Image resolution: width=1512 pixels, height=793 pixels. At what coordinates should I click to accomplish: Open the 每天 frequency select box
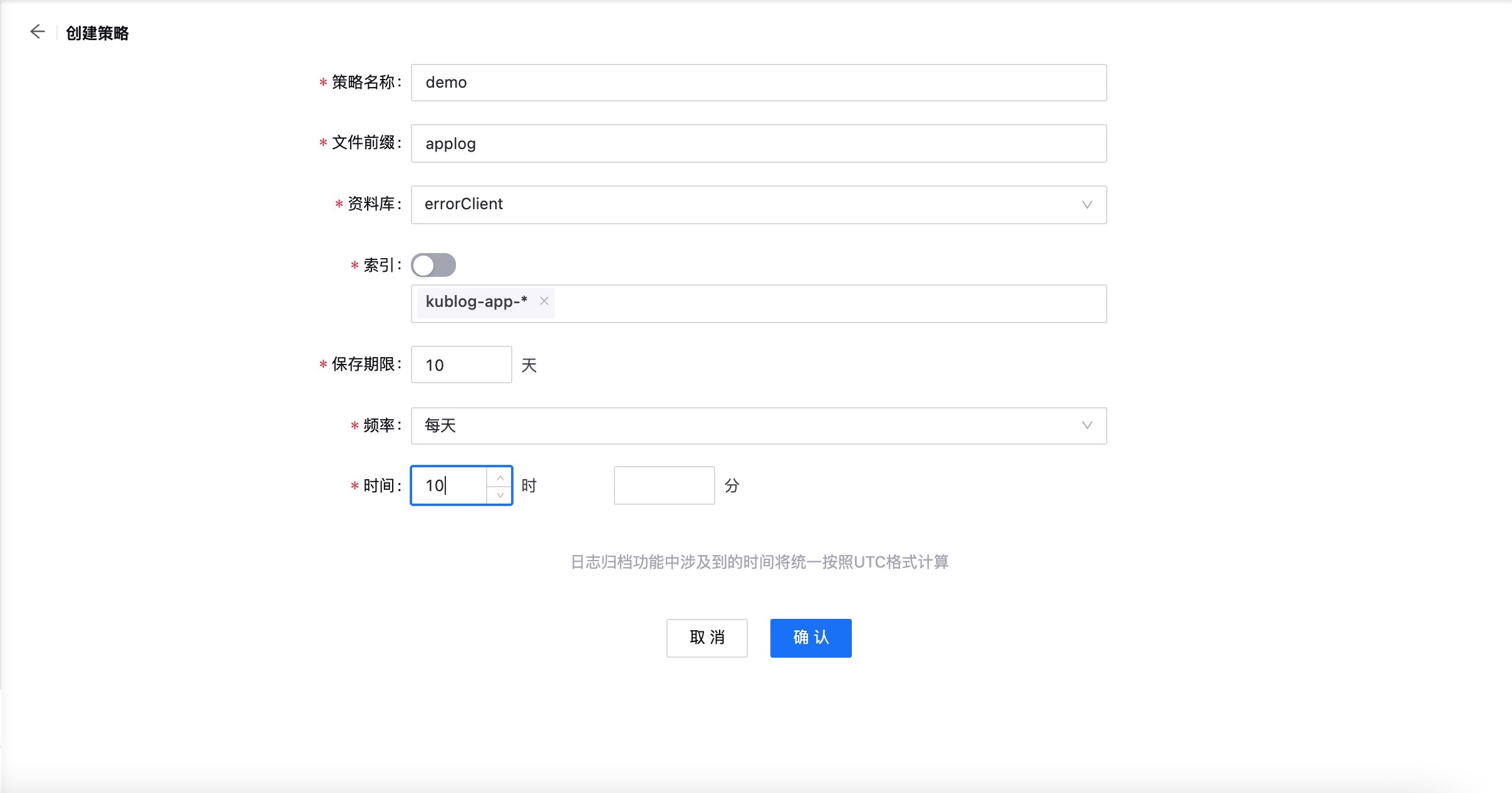pos(745,426)
